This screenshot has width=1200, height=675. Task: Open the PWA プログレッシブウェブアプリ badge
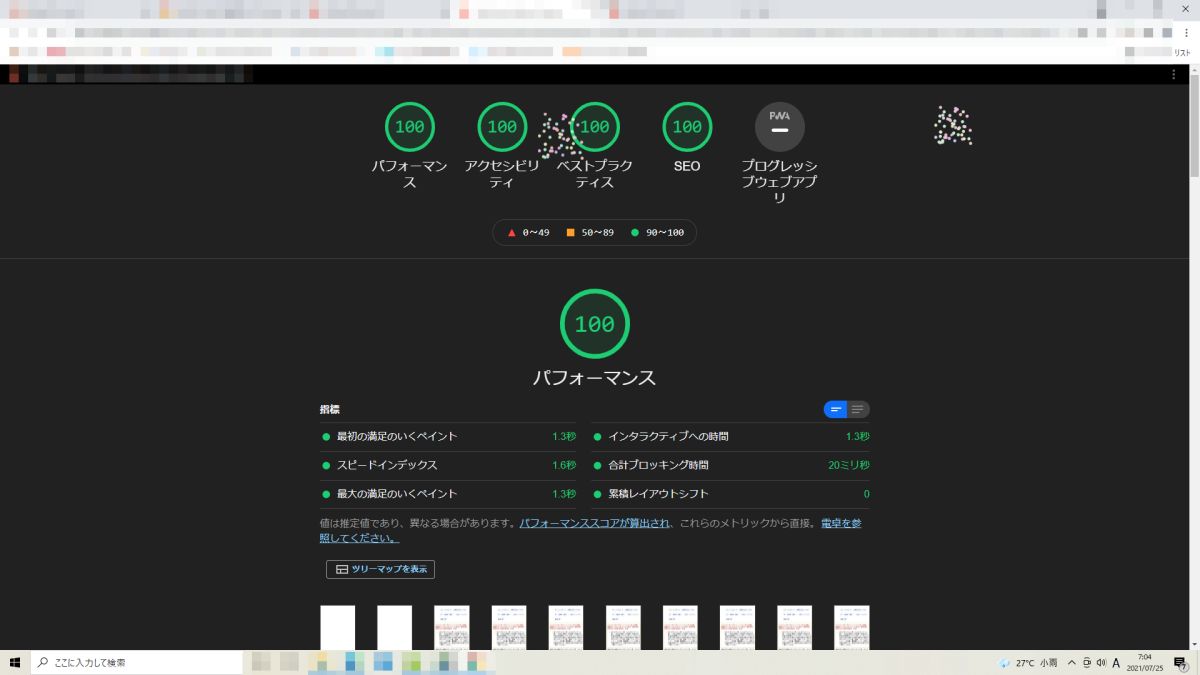[x=780, y=127]
